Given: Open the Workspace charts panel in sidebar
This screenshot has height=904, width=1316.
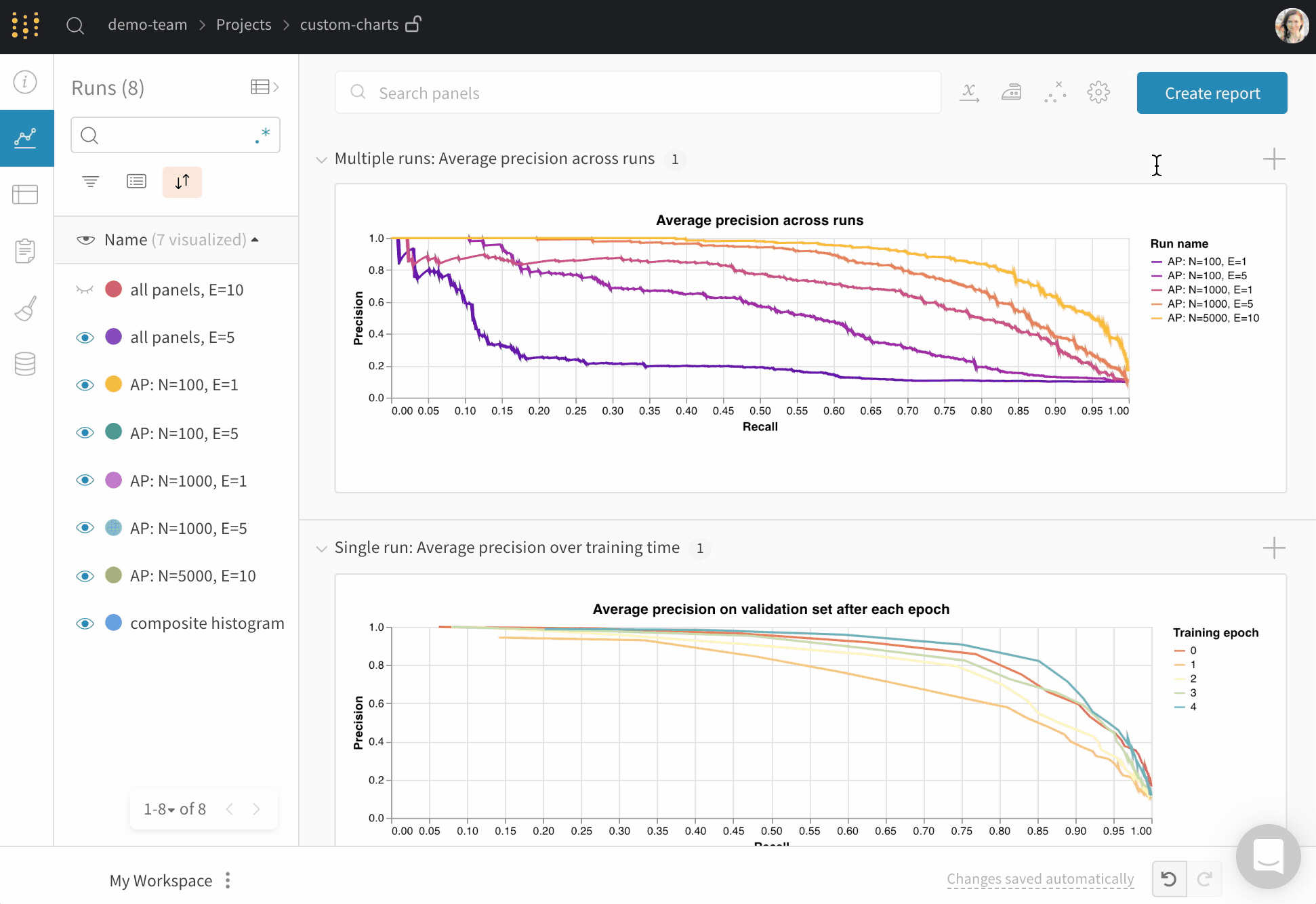Looking at the screenshot, I should [25, 138].
